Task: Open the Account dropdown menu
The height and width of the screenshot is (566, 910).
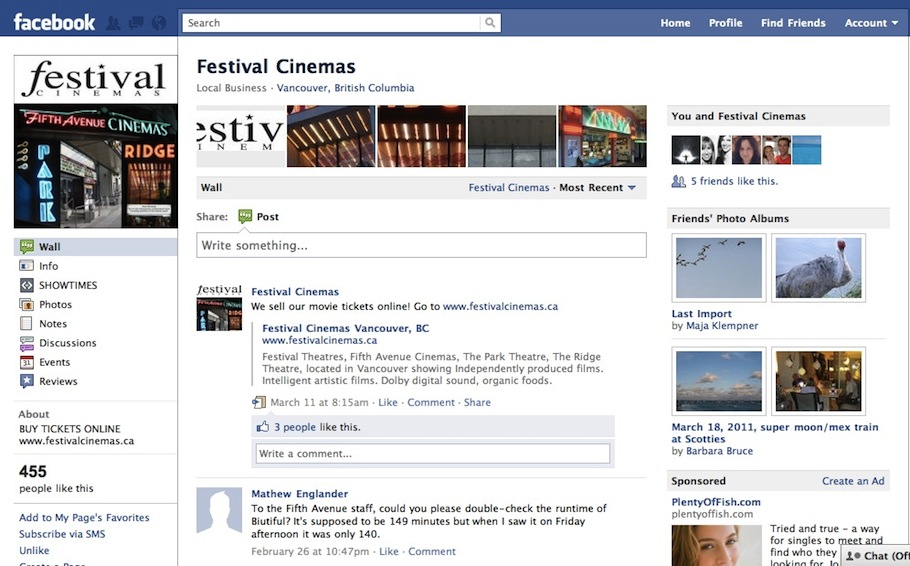Action: [x=871, y=23]
